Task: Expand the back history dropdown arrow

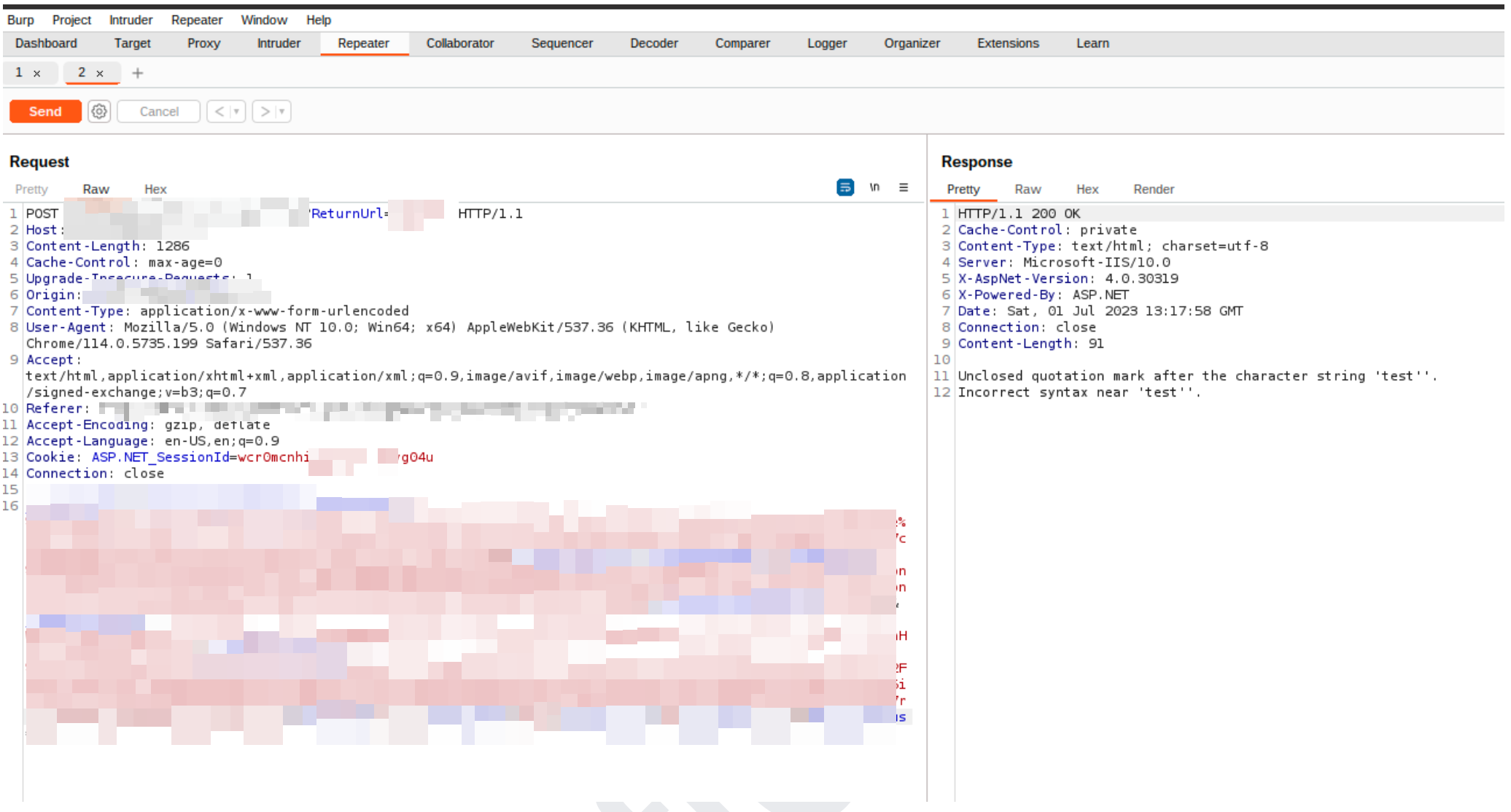Action: coord(236,112)
